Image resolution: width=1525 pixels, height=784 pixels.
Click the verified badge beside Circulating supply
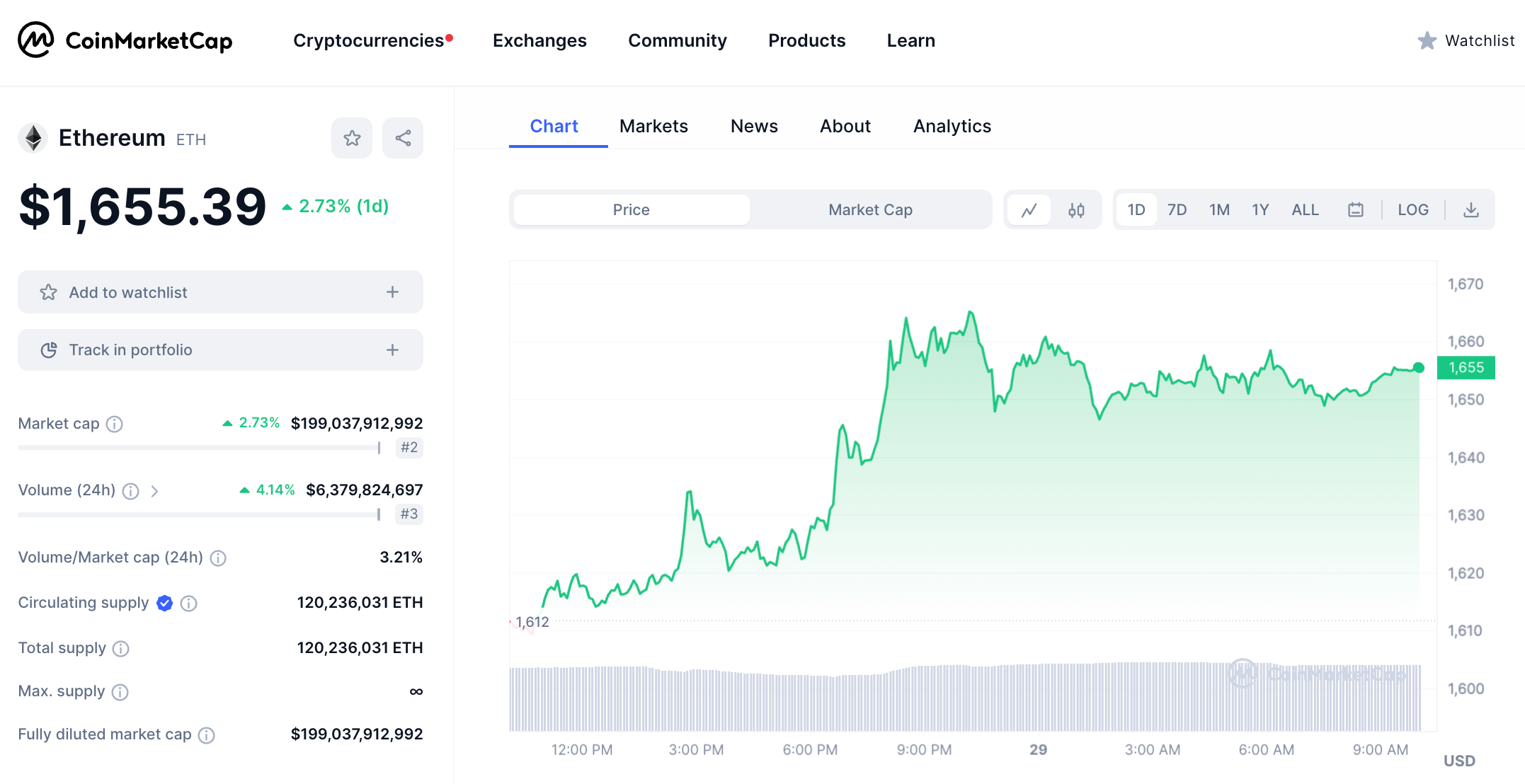click(x=164, y=603)
